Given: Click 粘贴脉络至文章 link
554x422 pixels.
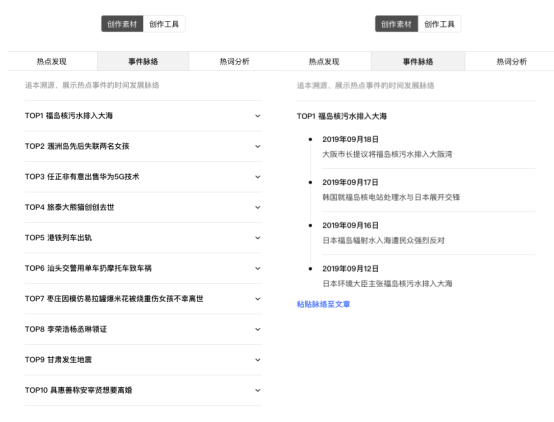Looking at the screenshot, I should point(323,304).
